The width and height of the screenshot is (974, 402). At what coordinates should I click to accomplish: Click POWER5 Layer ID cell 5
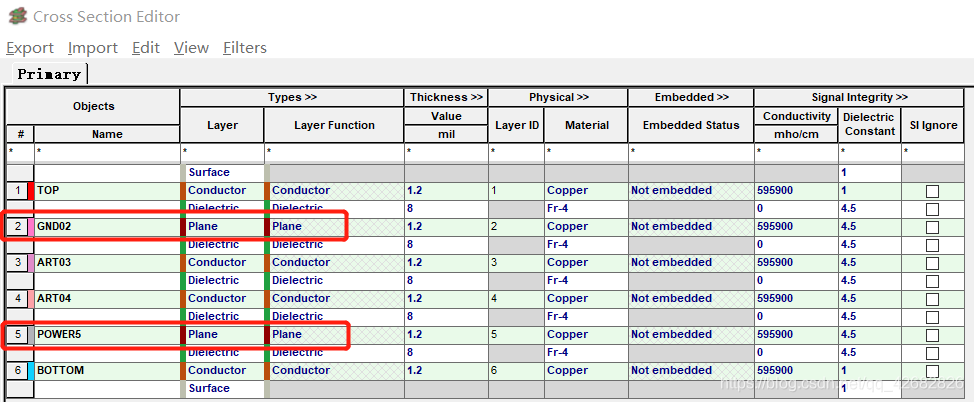pyautogui.click(x=517, y=334)
